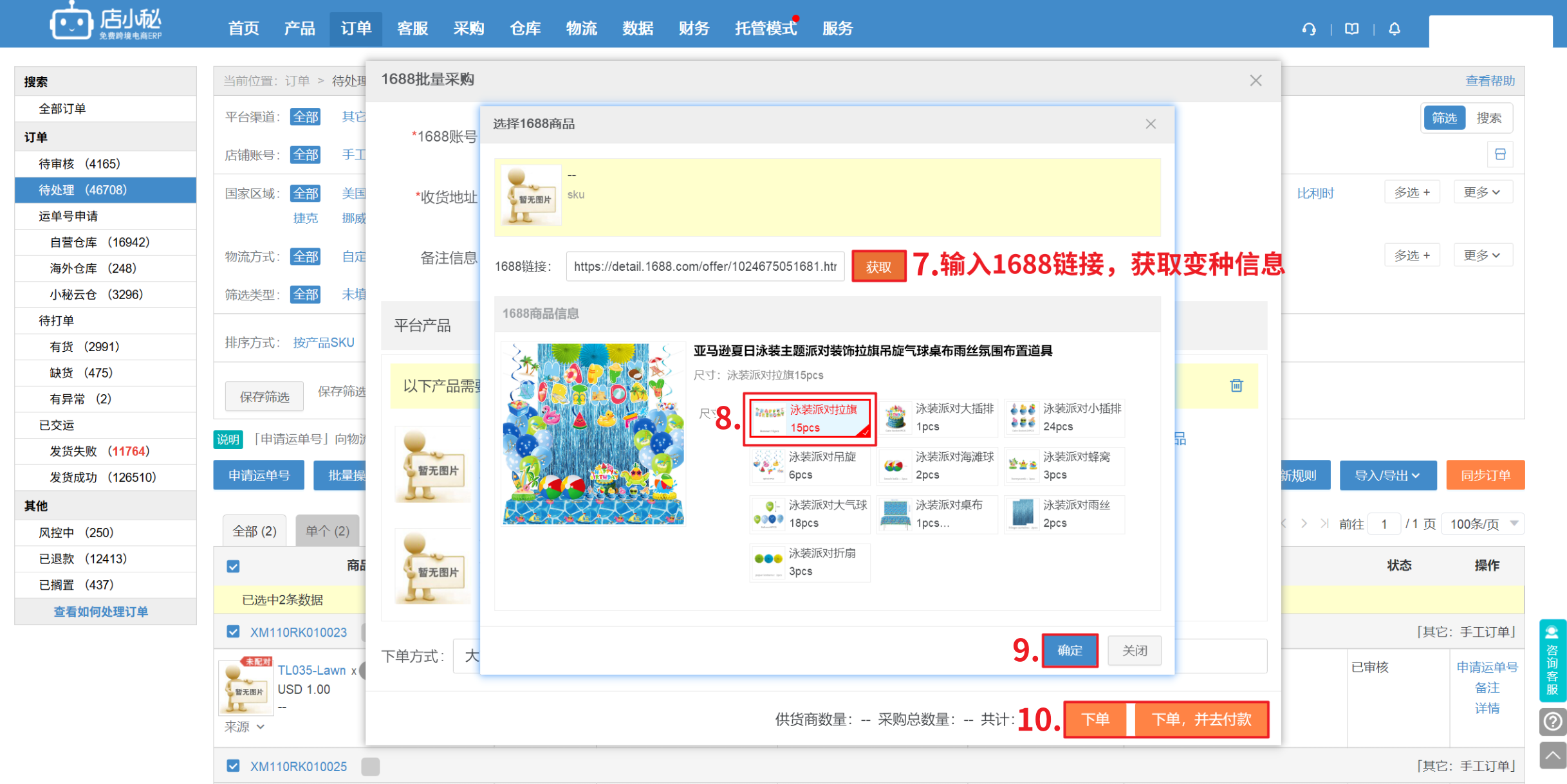Screen dimensions: 1567x784
Task: Click the collapse filter panel icon
Action: click(1500, 154)
